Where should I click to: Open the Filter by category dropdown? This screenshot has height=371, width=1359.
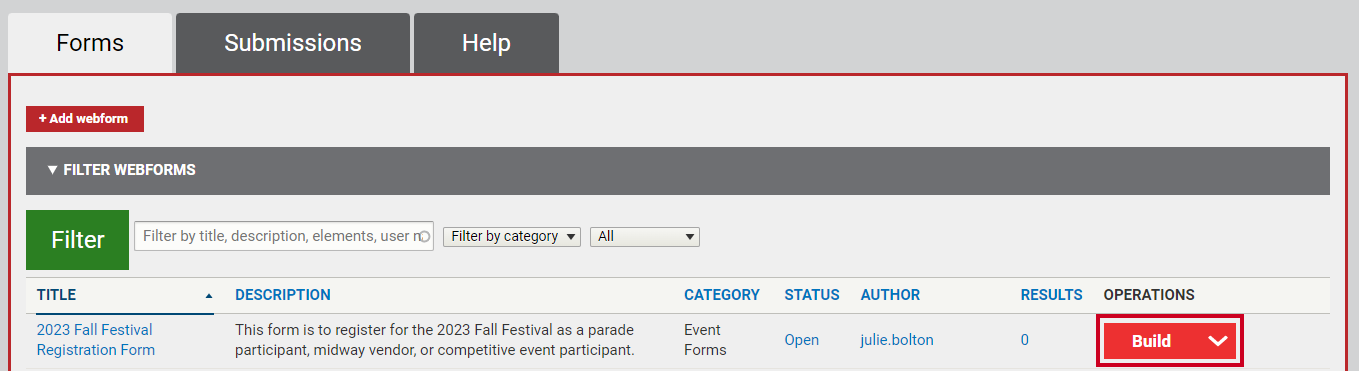[x=511, y=237]
